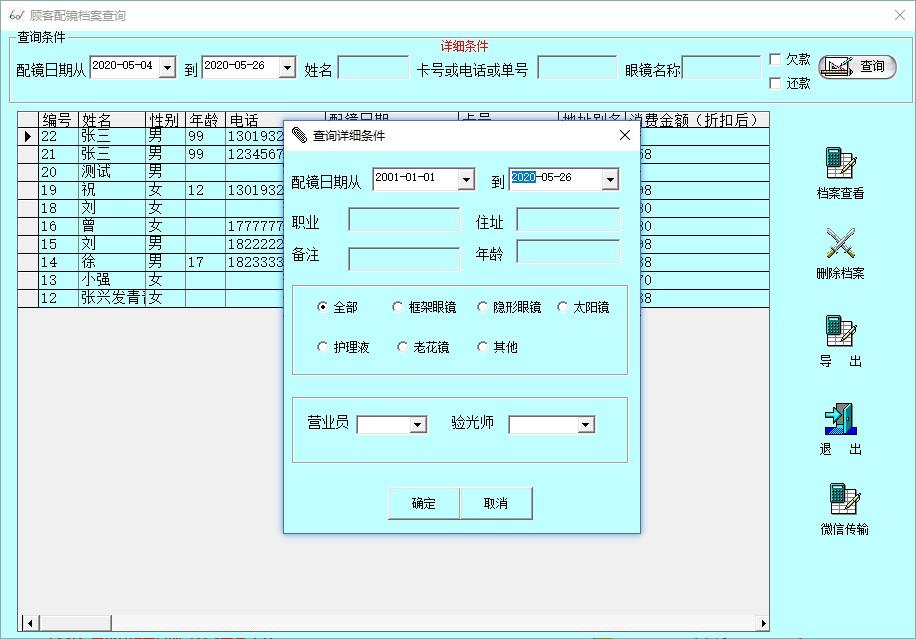Select the 框架眼镜 radio option
Viewport: 916px width, 639px height.
(398, 308)
